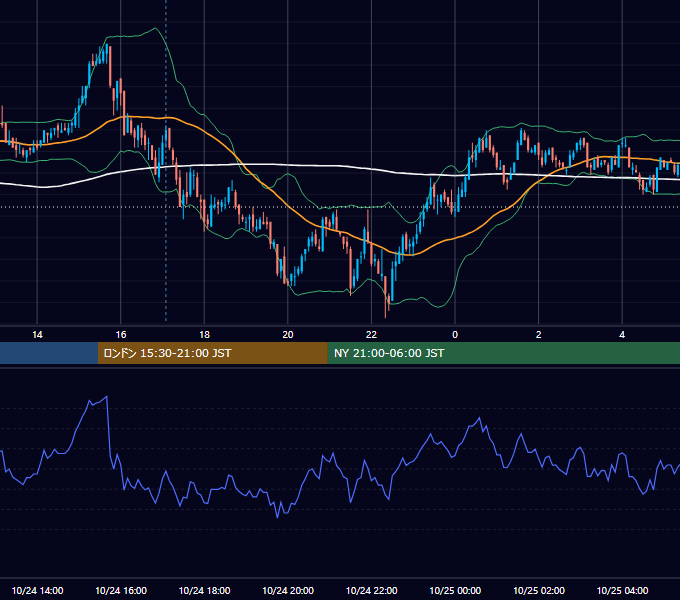Click the 20 hour axis label

pyautogui.click(x=288, y=335)
